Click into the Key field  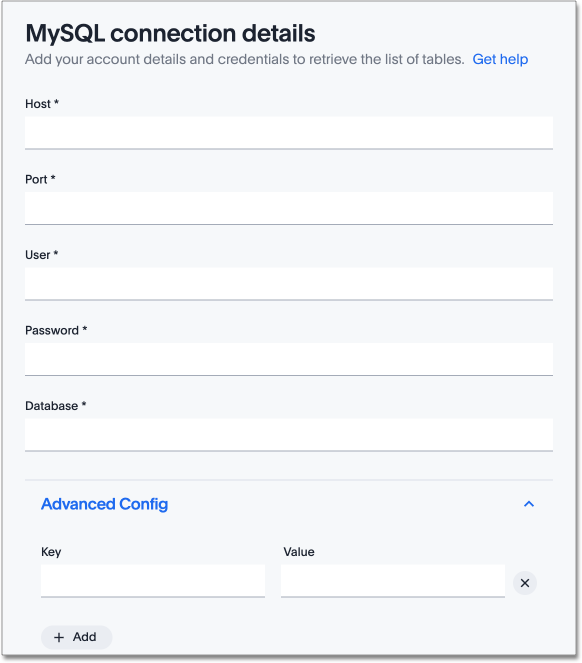coord(153,581)
